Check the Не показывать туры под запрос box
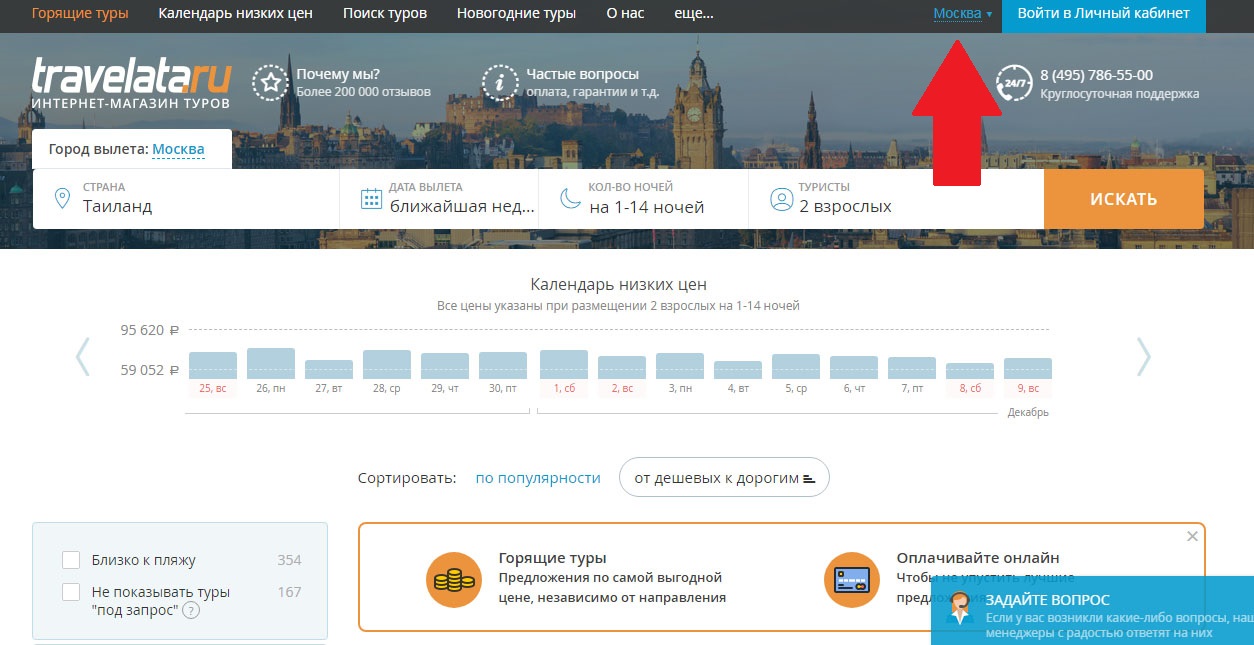The height and width of the screenshot is (645, 1254). pyautogui.click(x=71, y=592)
